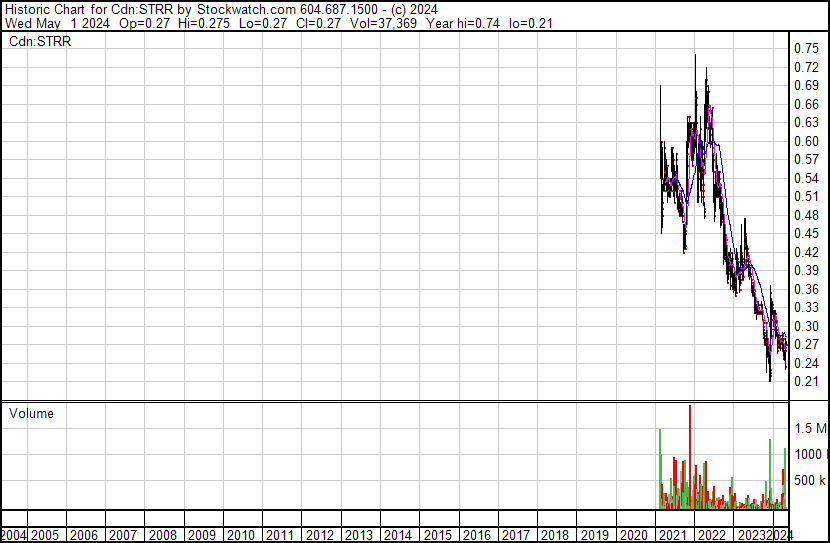Click the 2015 year label
The height and width of the screenshot is (543, 830).
point(437,534)
